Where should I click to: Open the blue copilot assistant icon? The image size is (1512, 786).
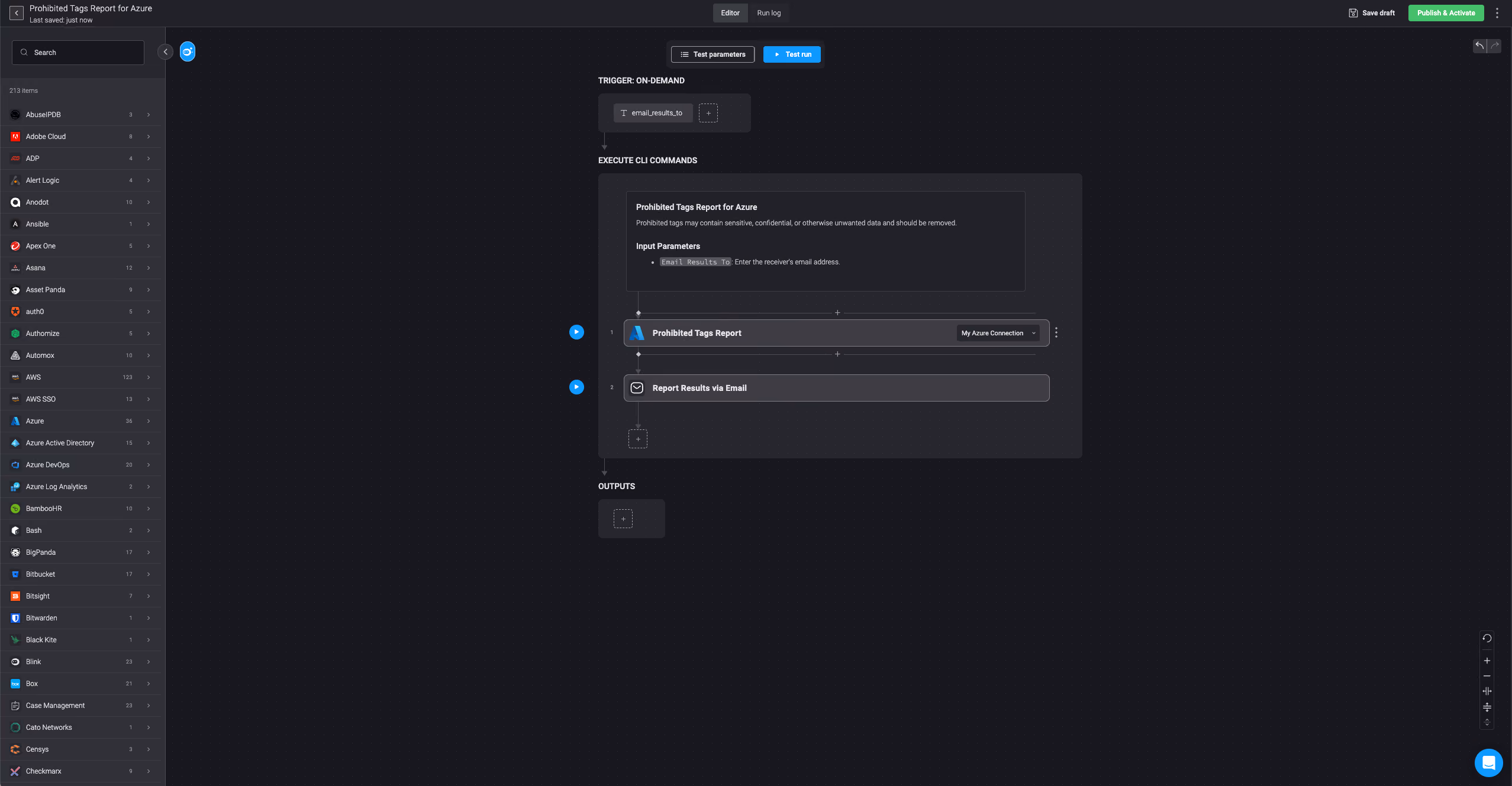(188, 52)
